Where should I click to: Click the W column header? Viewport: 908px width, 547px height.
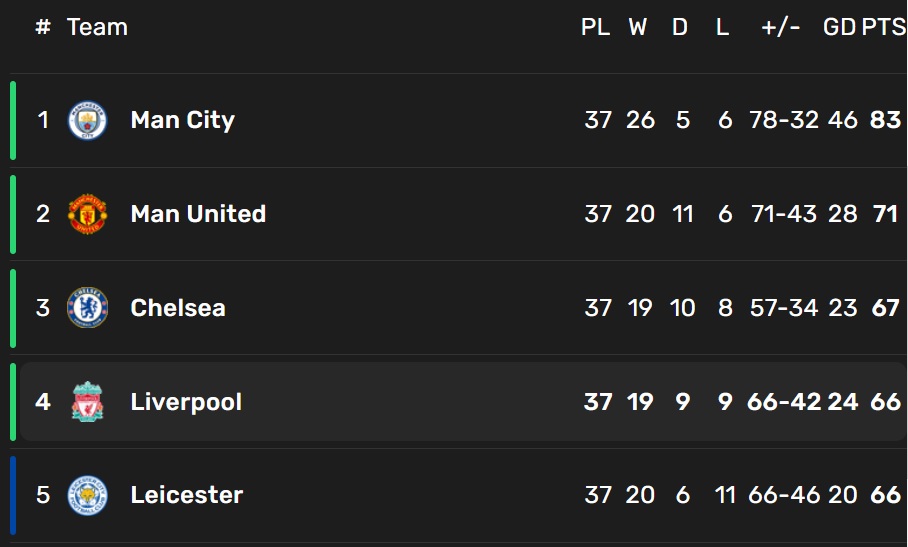point(638,28)
